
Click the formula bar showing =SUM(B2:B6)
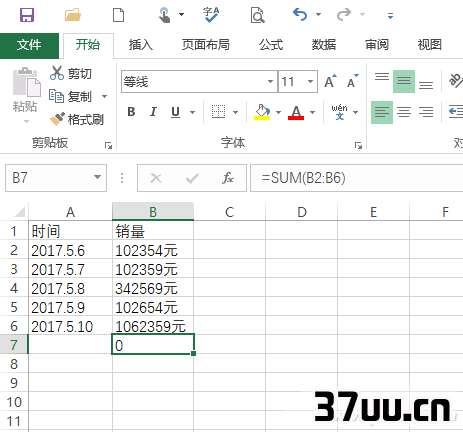(x=356, y=178)
